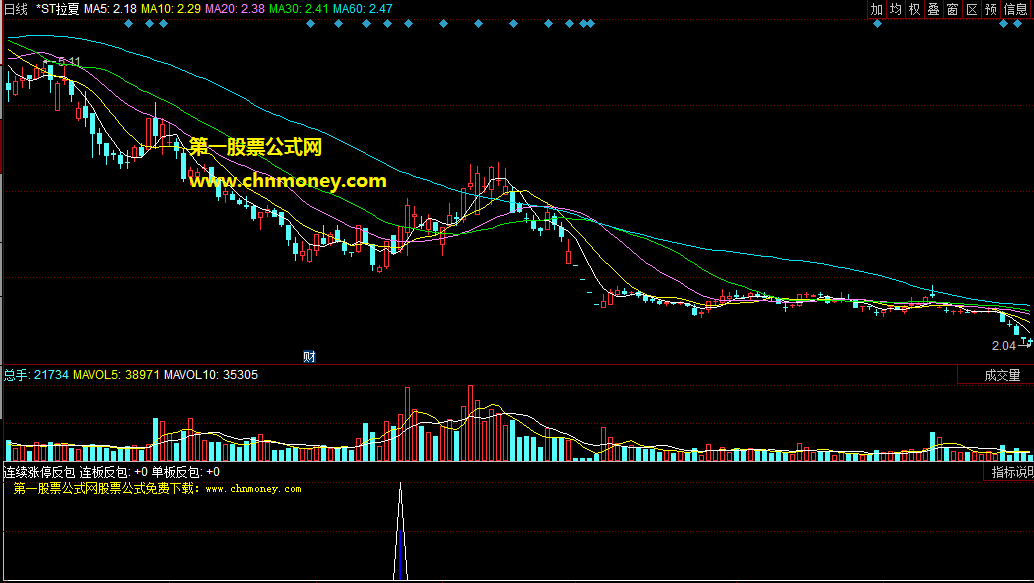Open the 权 price adjustment button

click(x=915, y=9)
